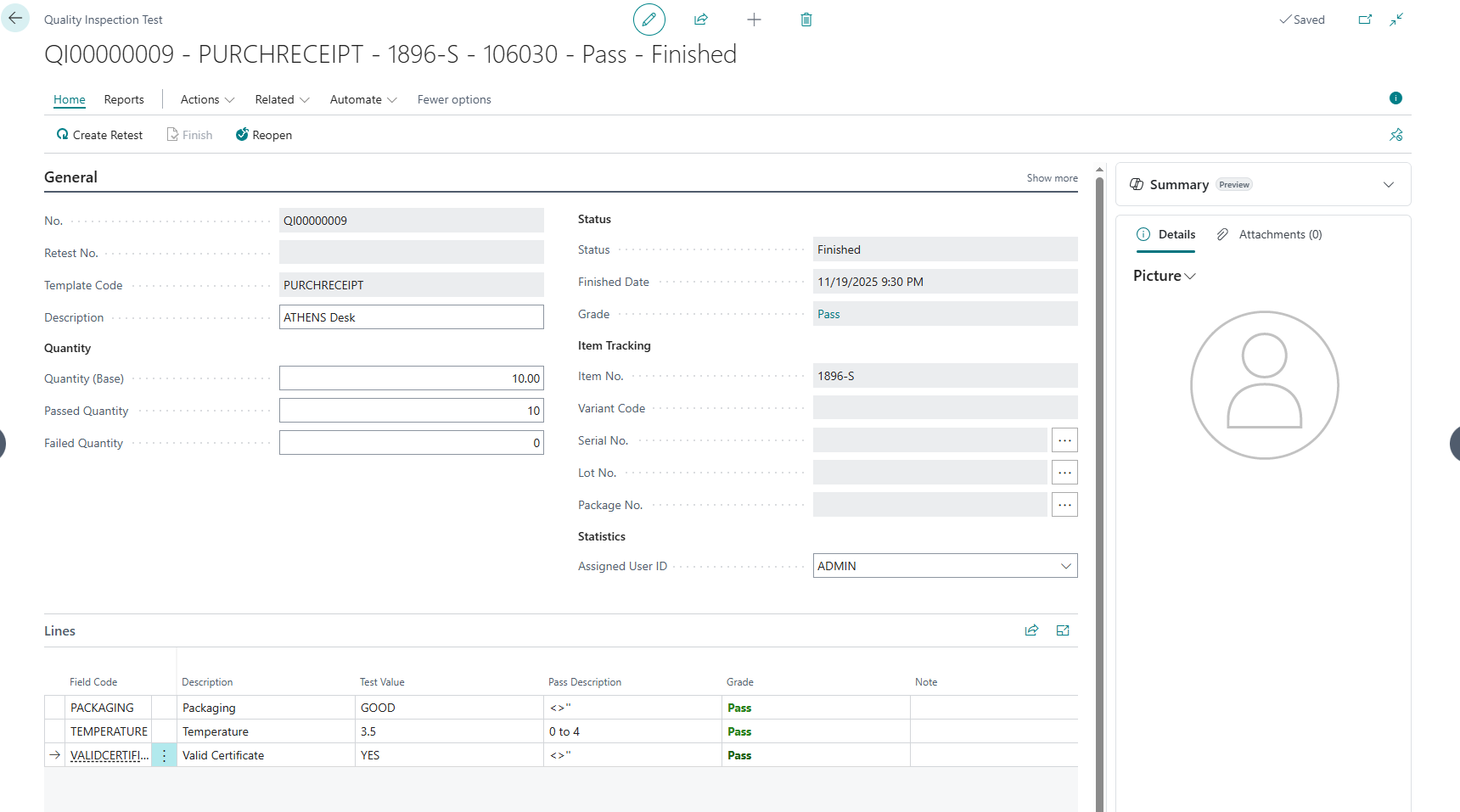The width and height of the screenshot is (1460, 812).
Task: Switch to the Attachments (0) tab
Action: (1270, 234)
